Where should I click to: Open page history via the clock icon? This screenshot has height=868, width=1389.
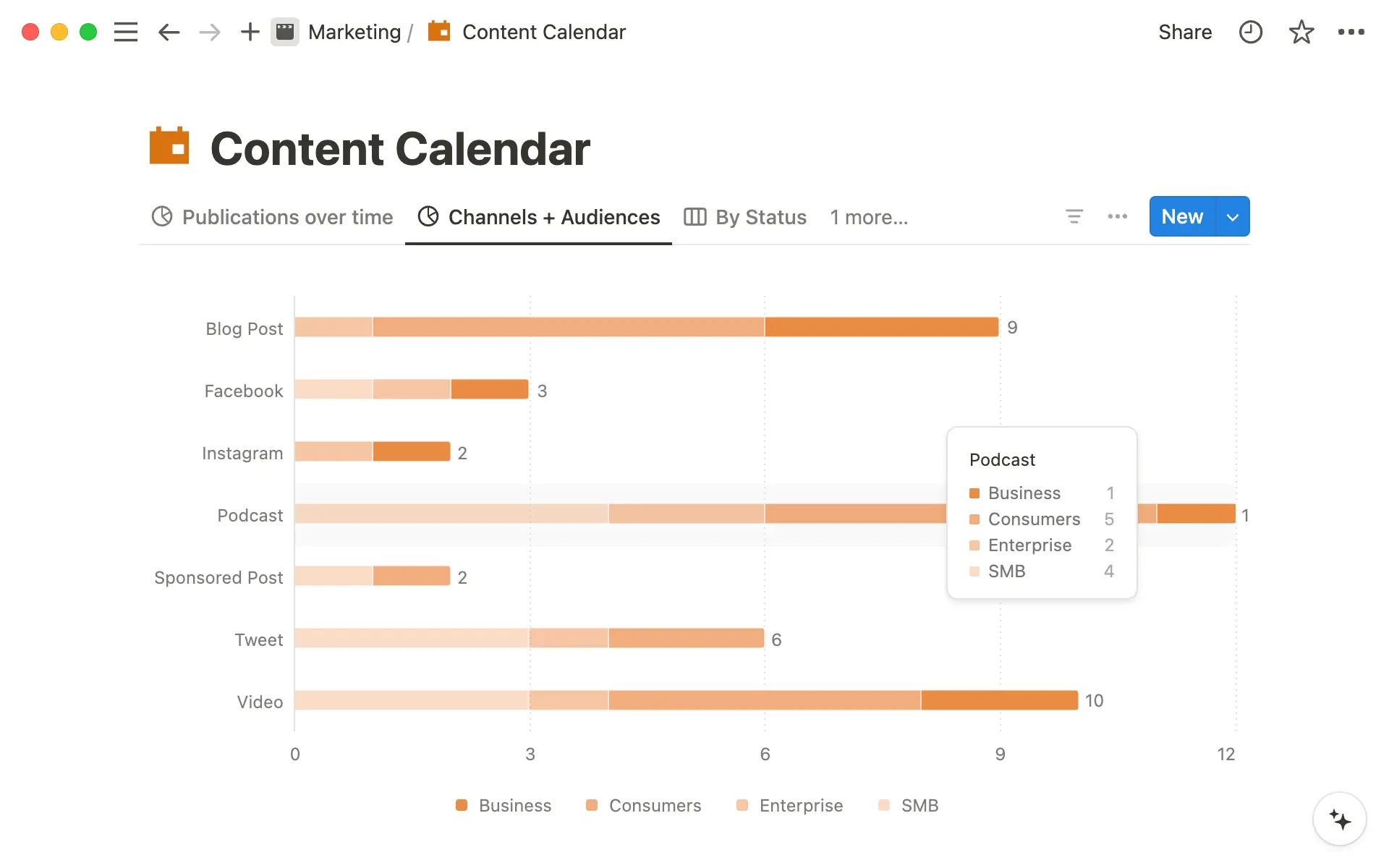tap(1251, 32)
